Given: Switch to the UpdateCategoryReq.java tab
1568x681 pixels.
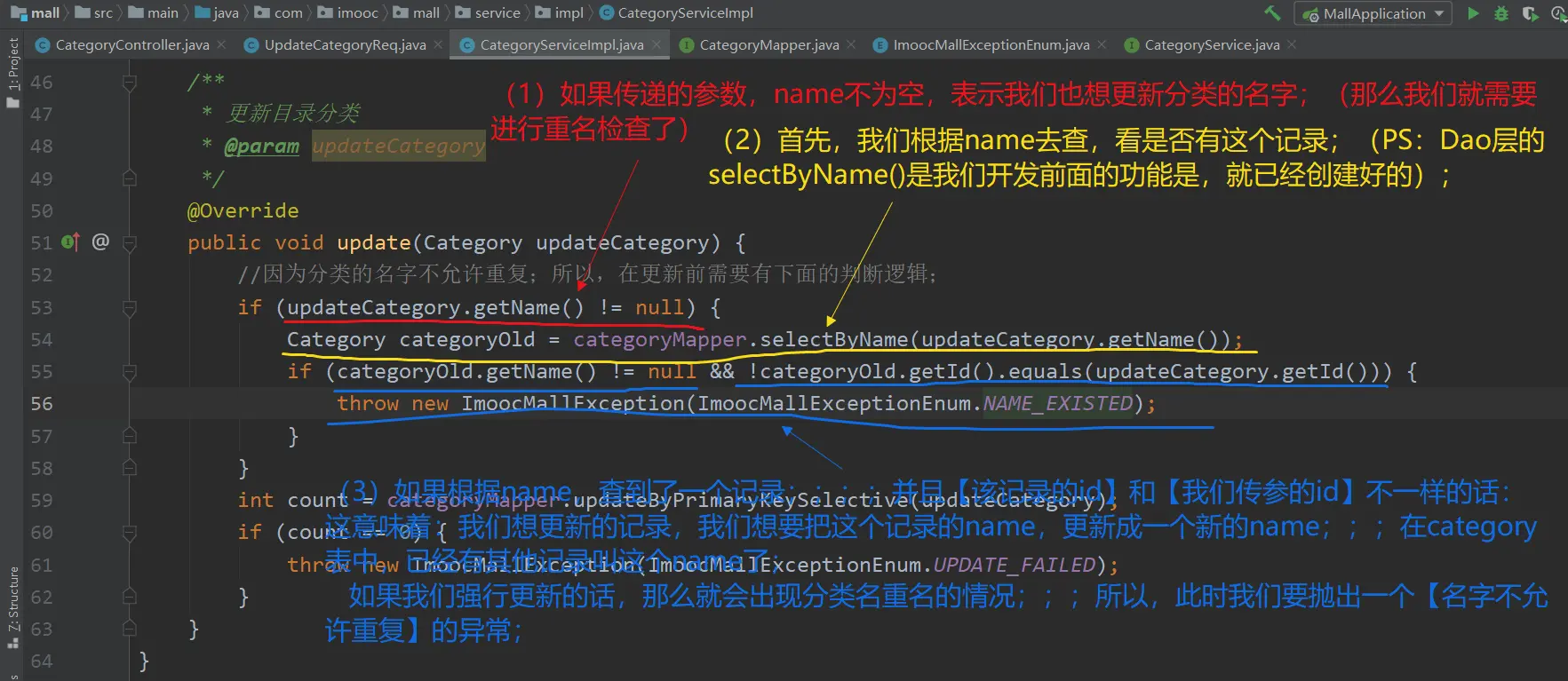Looking at the screenshot, I should 345,44.
